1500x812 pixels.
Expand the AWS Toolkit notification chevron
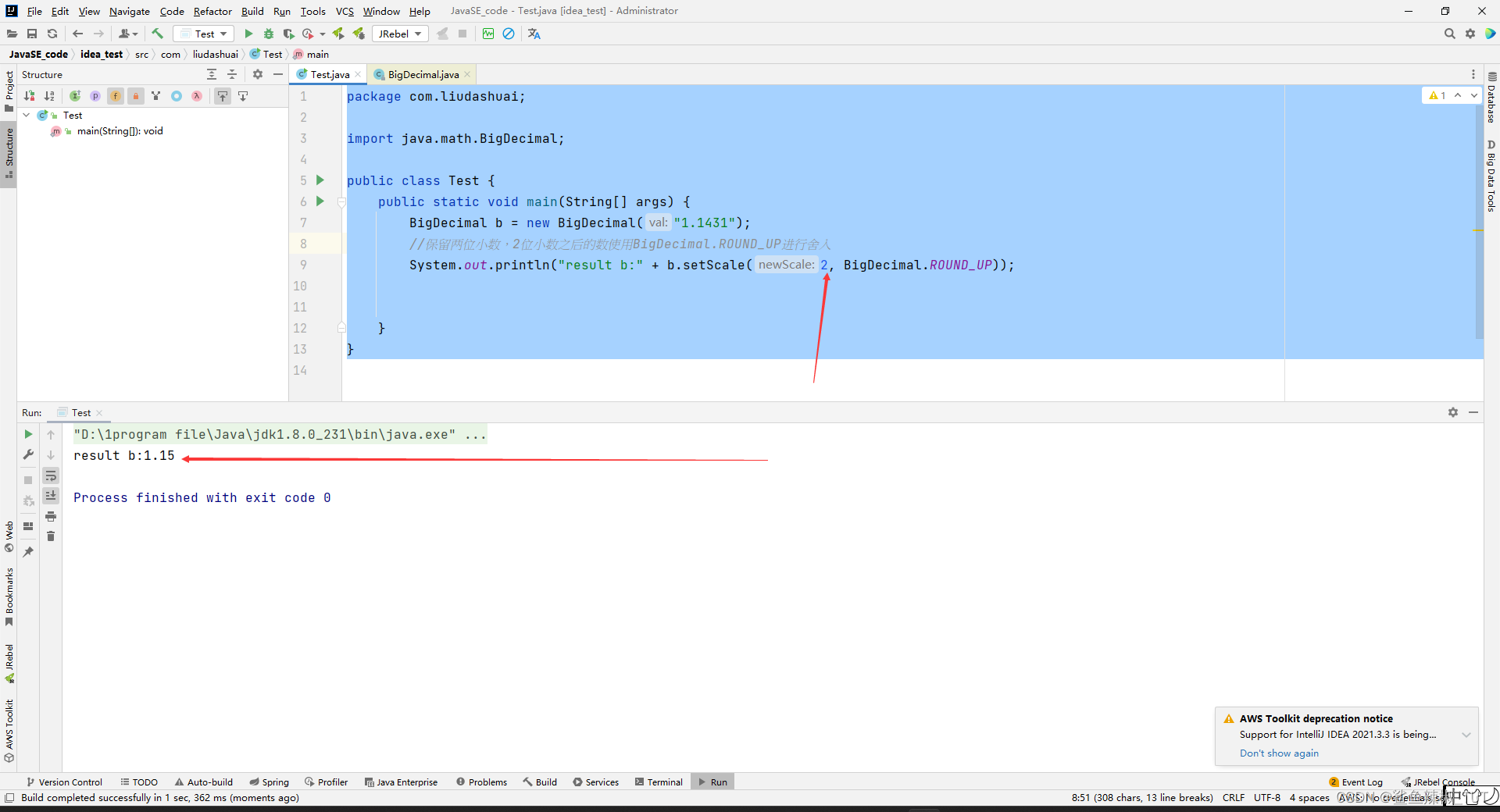[x=1466, y=735]
